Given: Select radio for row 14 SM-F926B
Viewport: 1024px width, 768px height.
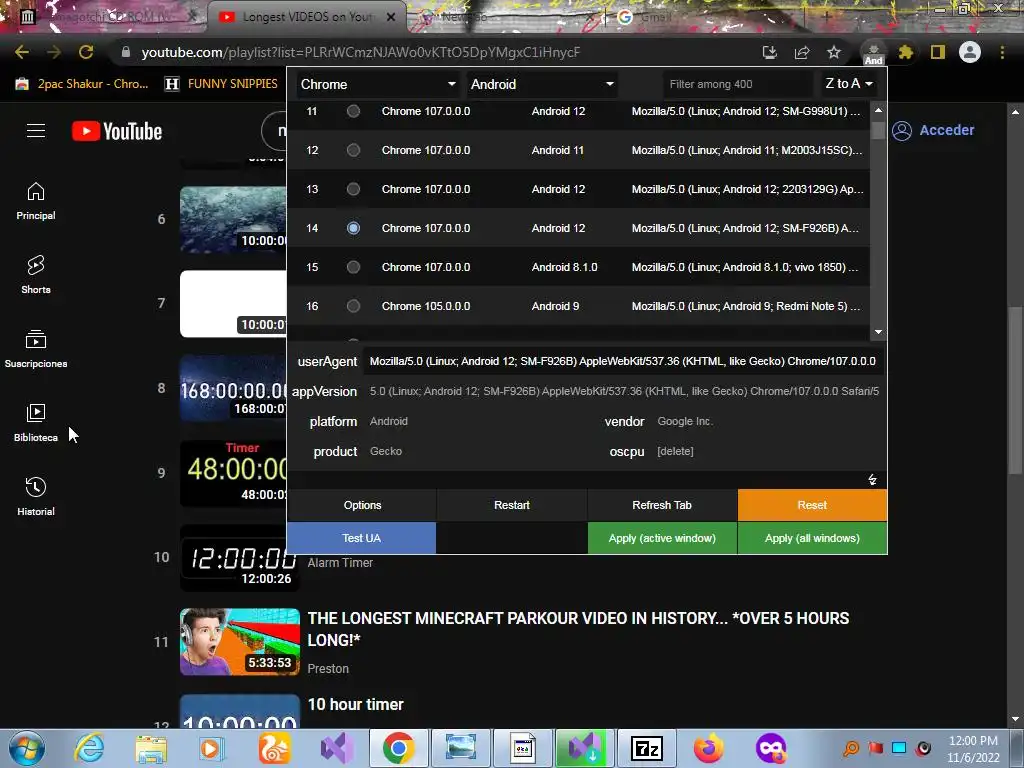Looking at the screenshot, I should coord(353,228).
